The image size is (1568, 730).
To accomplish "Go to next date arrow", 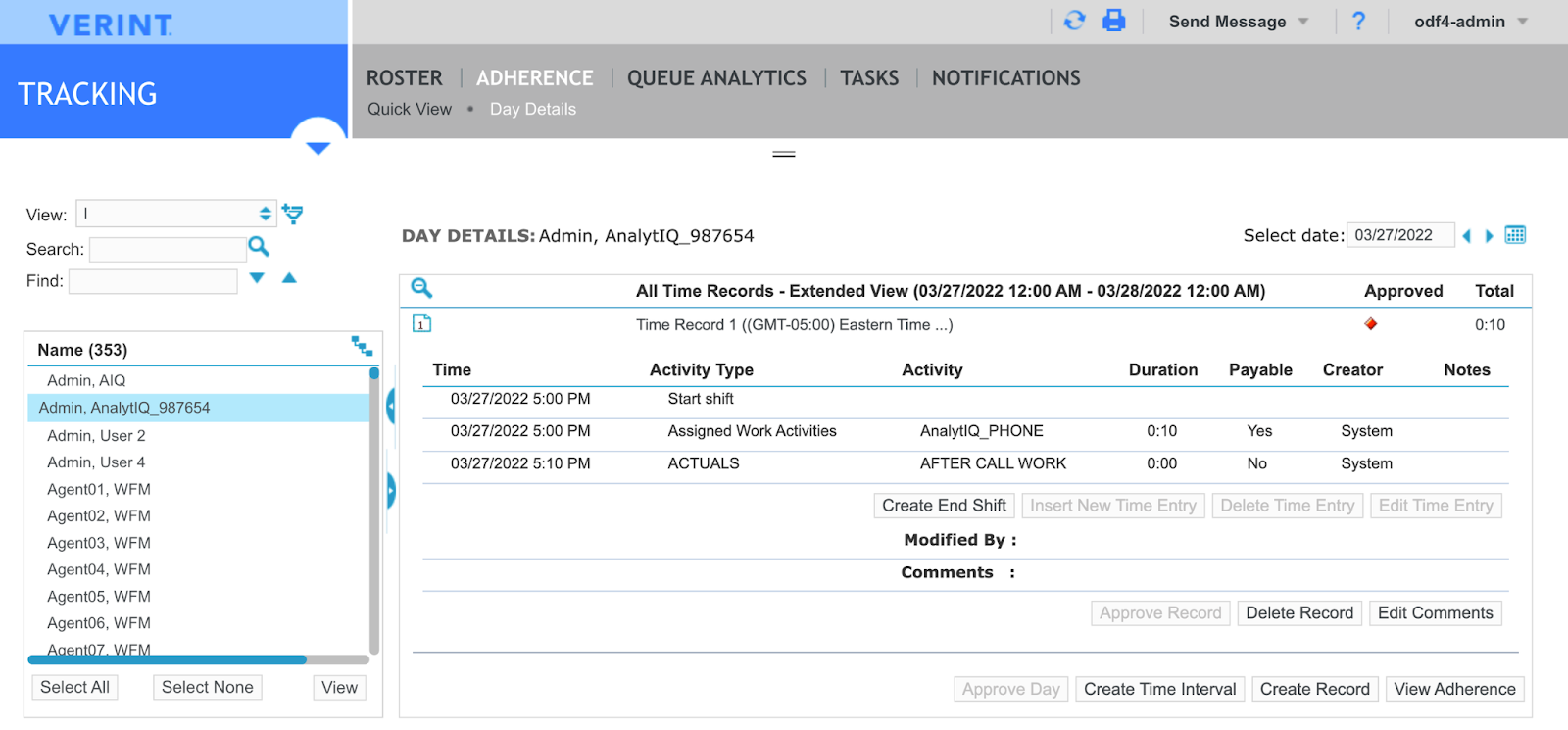I will (1490, 236).
